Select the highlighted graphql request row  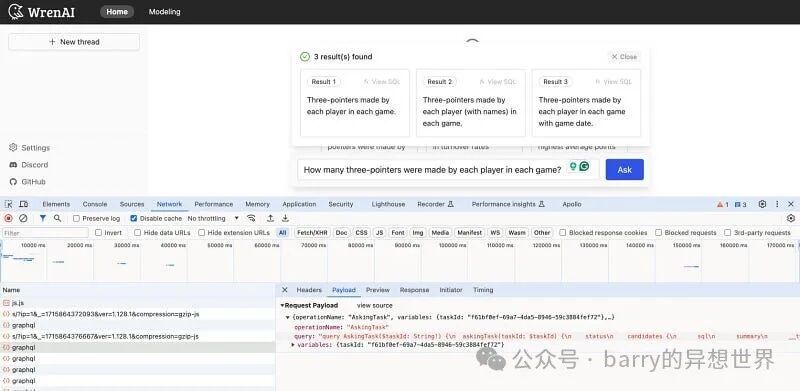click(138, 348)
